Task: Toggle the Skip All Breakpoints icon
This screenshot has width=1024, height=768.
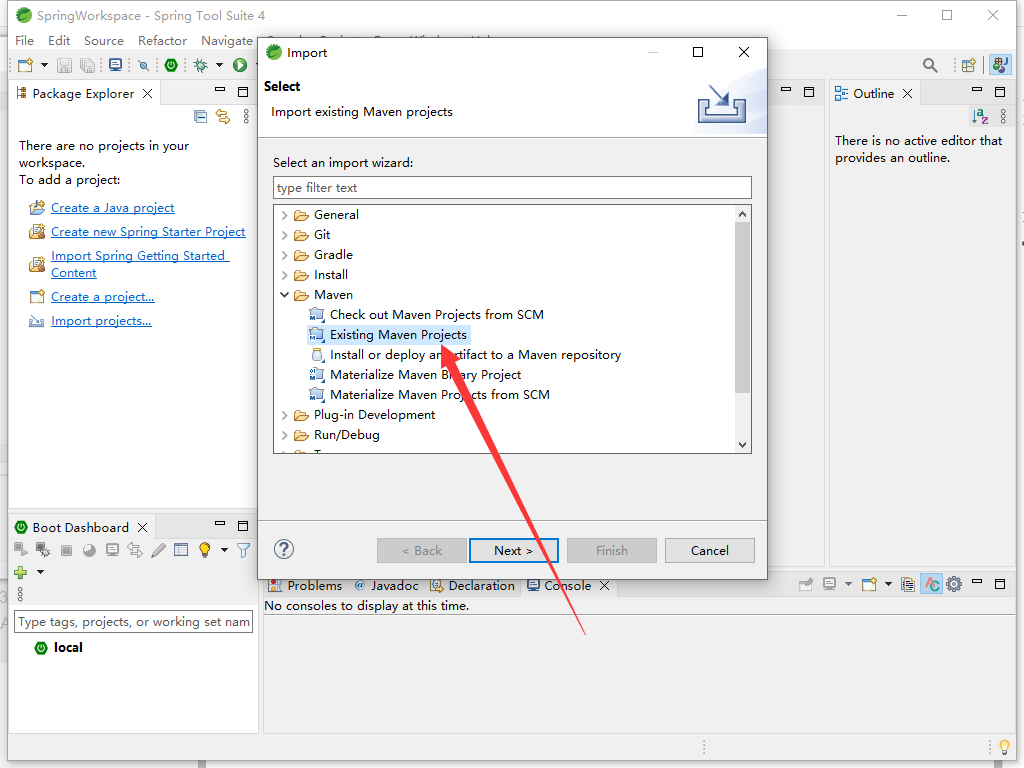Action: tap(144, 65)
